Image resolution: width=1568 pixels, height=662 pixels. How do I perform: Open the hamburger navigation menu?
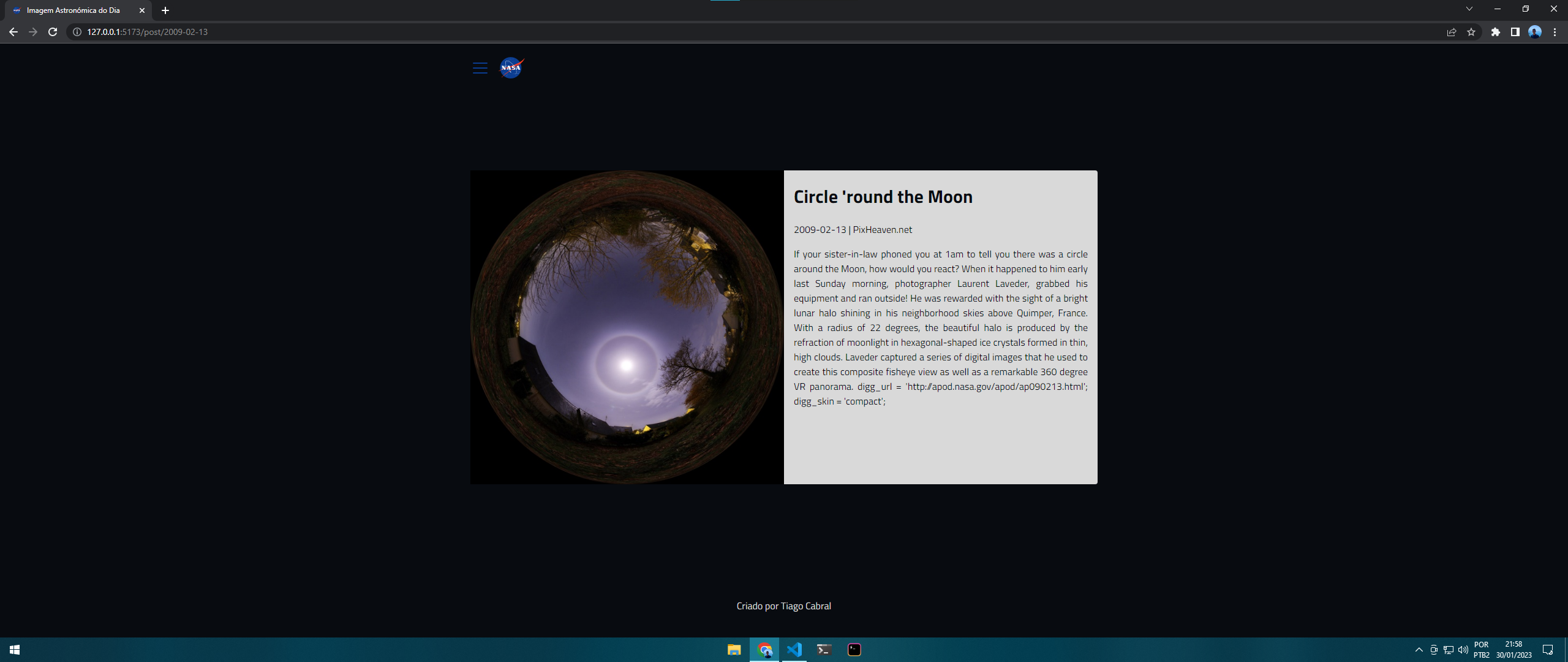tap(480, 68)
